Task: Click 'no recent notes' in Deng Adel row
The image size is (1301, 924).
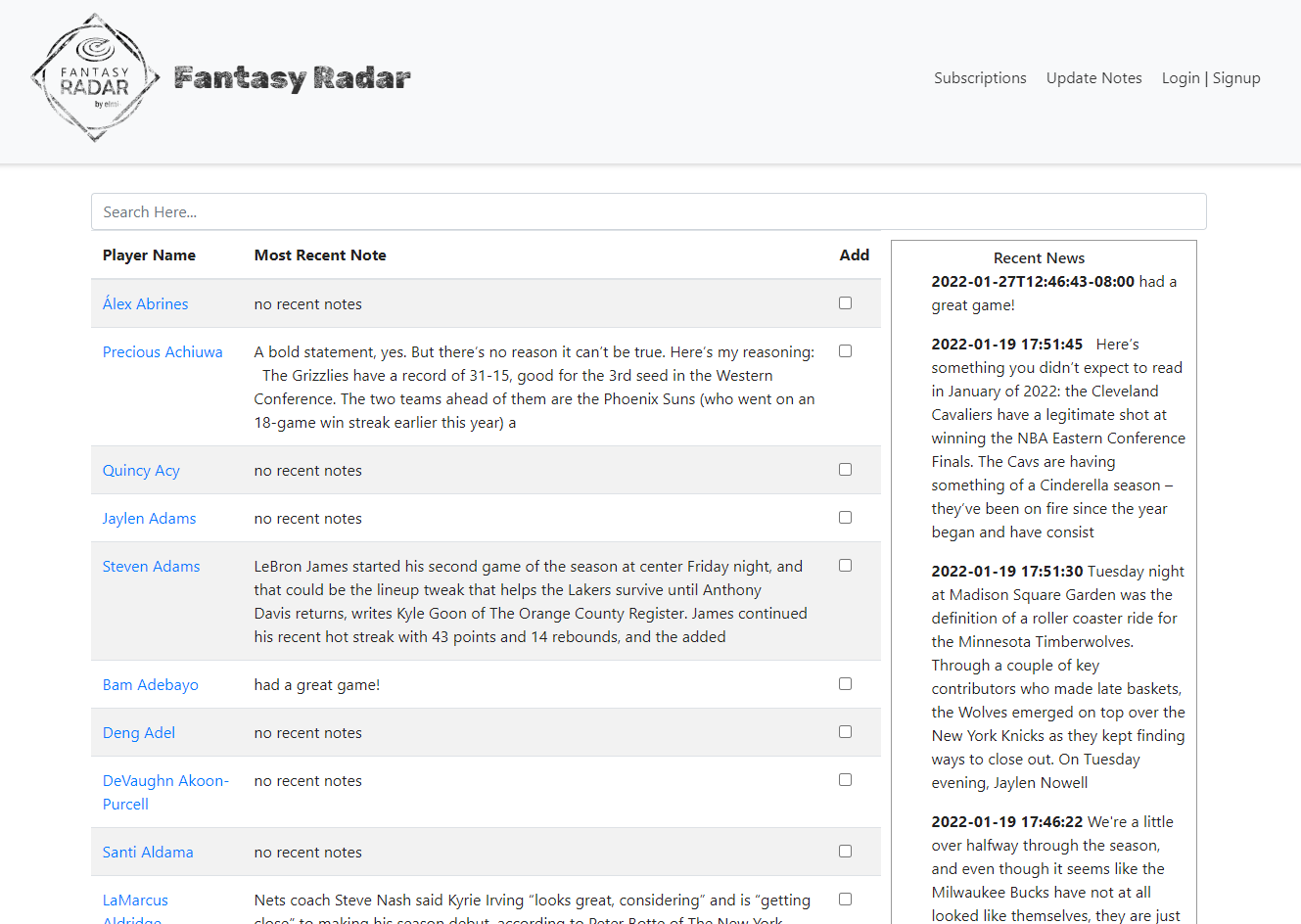Action: (307, 732)
